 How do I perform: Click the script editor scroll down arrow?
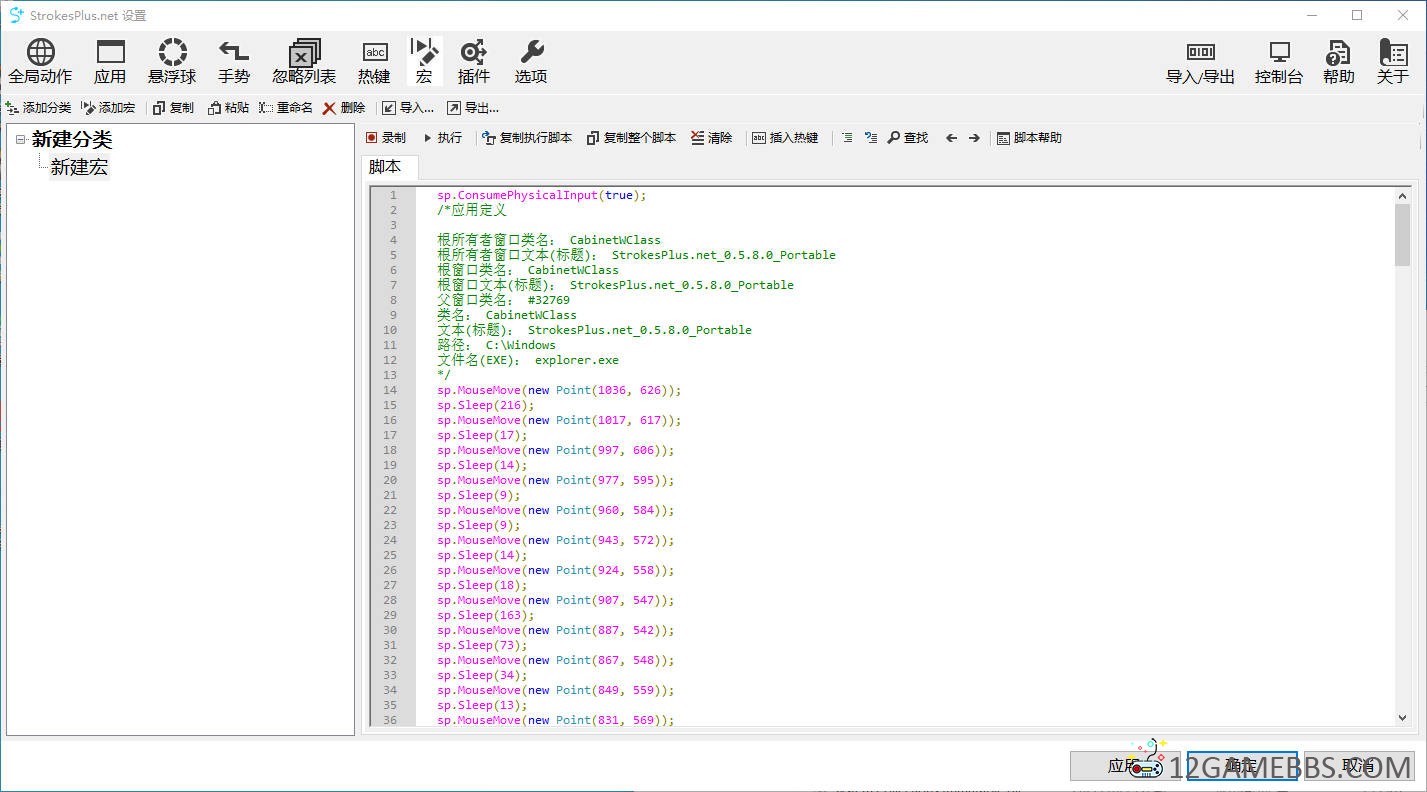click(x=1402, y=717)
